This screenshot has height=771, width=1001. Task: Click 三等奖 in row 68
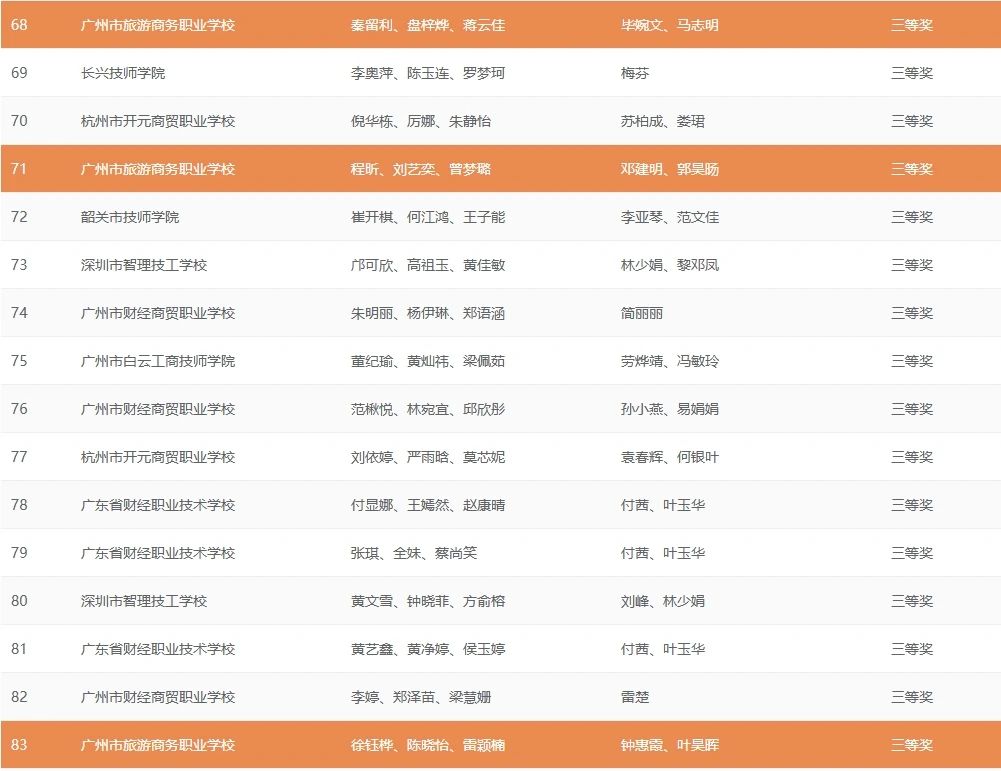click(912, 25)
